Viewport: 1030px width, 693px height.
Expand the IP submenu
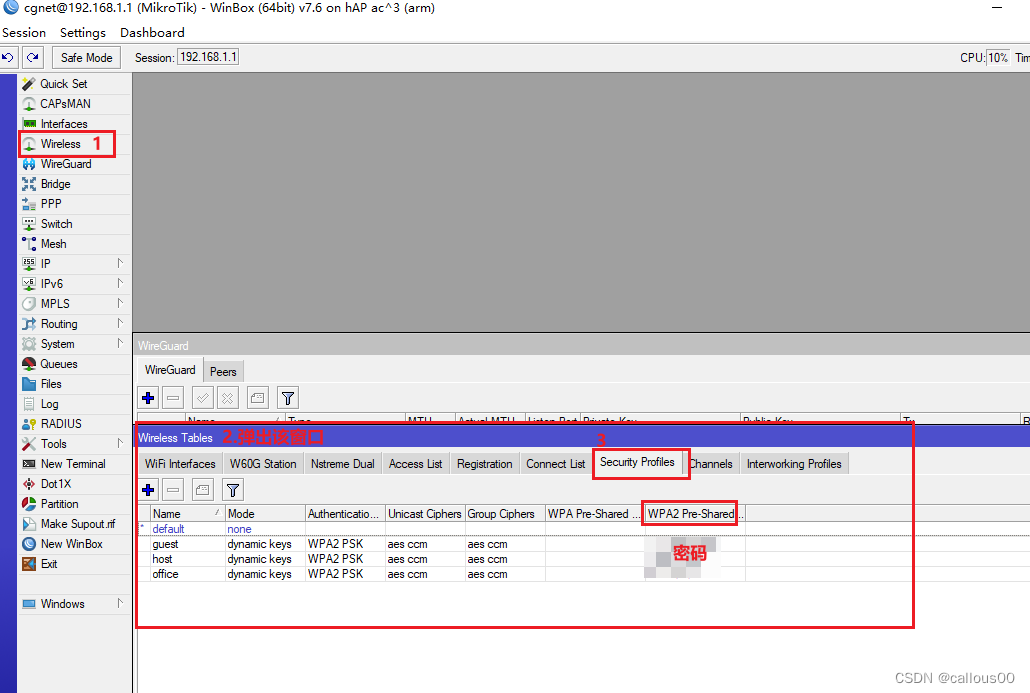point(40,263)
